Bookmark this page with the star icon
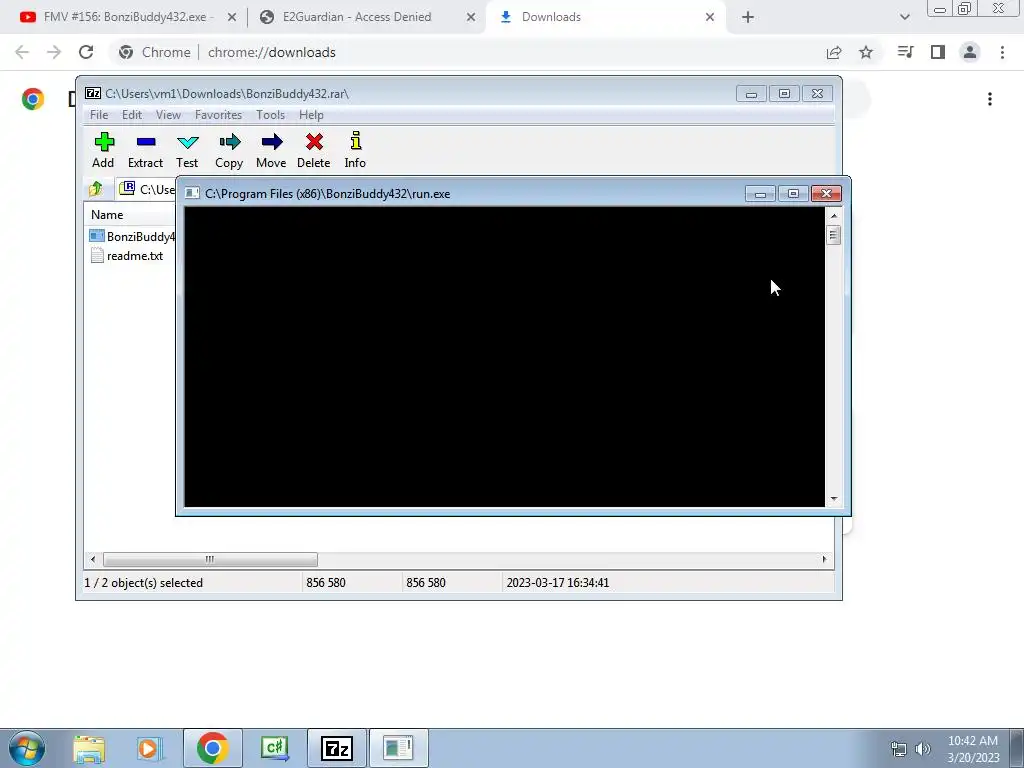Viewport: 1024px width, 768px height. point(866,52)
